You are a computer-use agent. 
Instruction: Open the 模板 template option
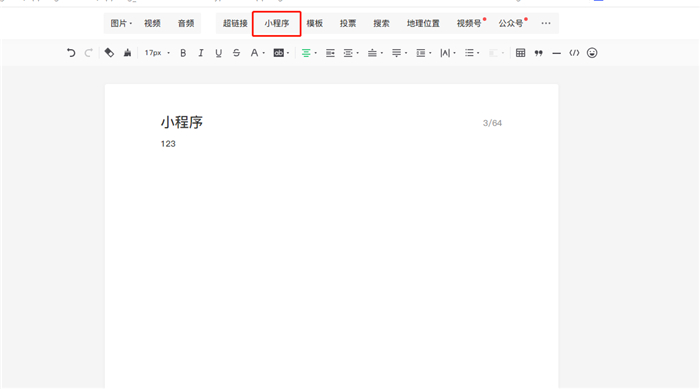tap(314, 23)
